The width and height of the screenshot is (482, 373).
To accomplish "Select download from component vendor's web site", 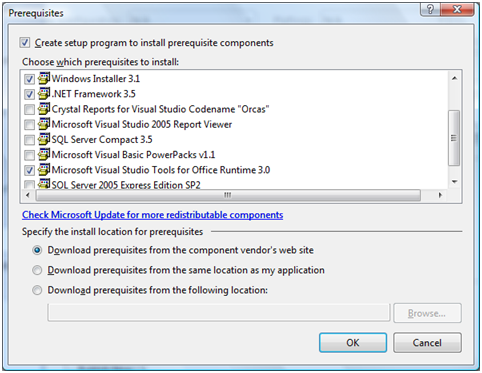I will [x=37, y=250].
